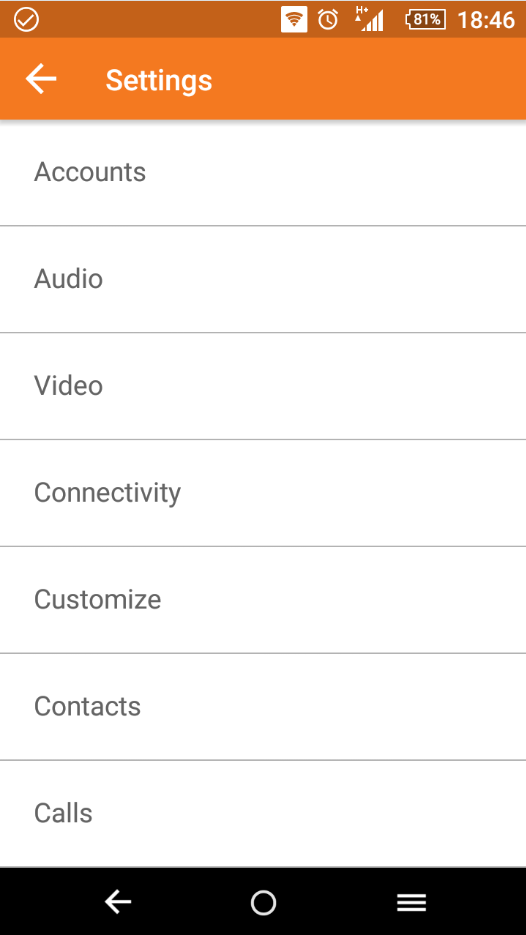Screen dimensions: 526x935
Task: Tap the battery 81% indicator
Action: coord(425,20)
